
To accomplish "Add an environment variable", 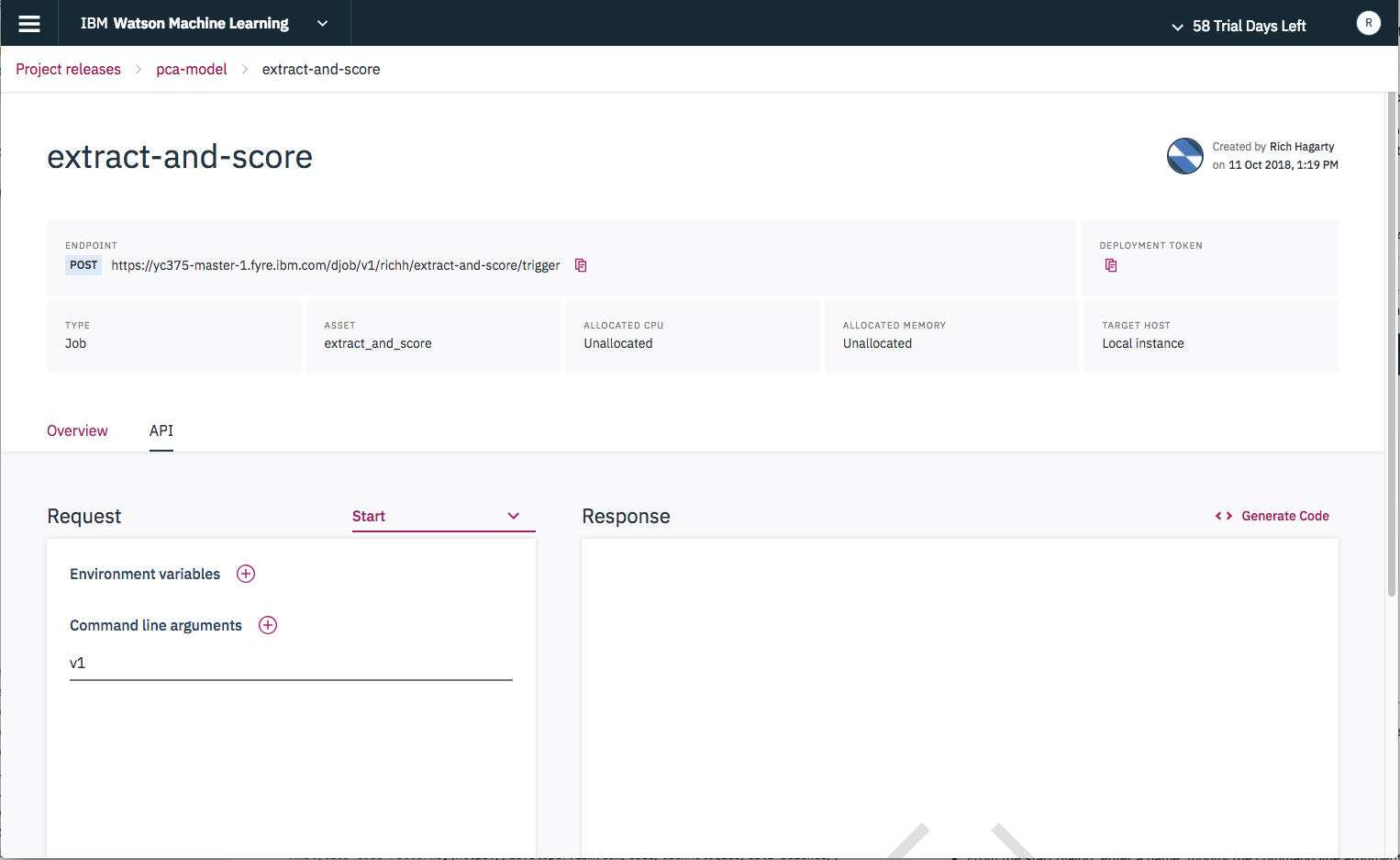I will click(x=246, y=574).
